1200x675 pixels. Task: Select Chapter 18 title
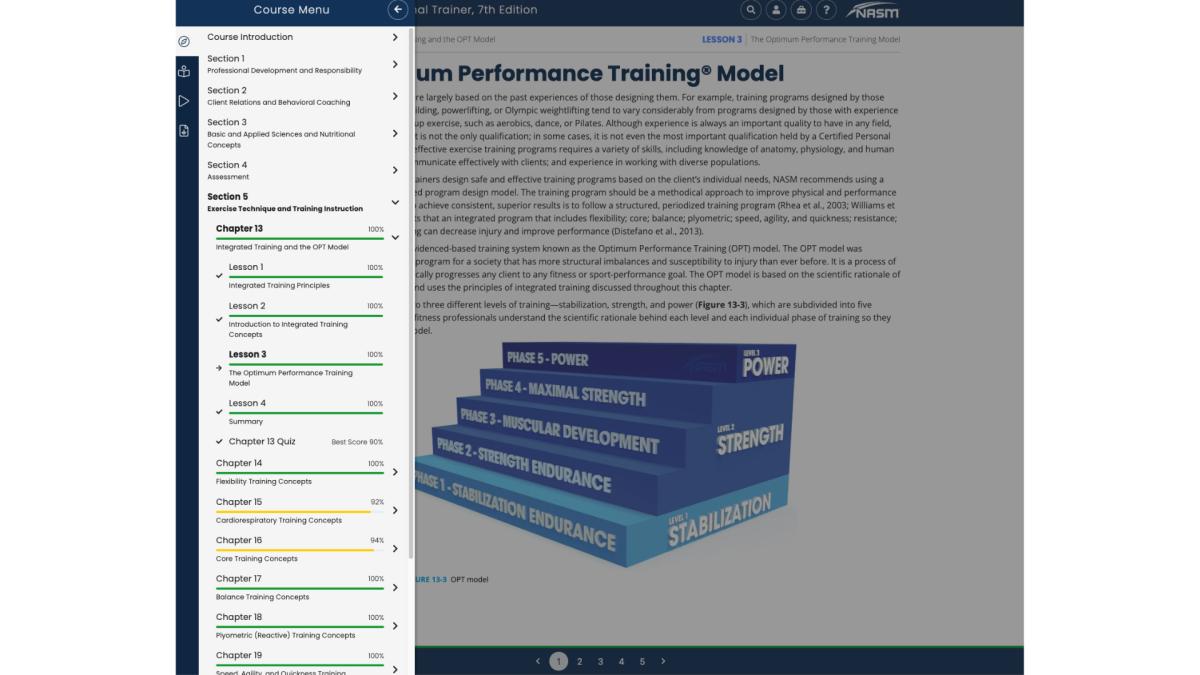tap(239, 617)
